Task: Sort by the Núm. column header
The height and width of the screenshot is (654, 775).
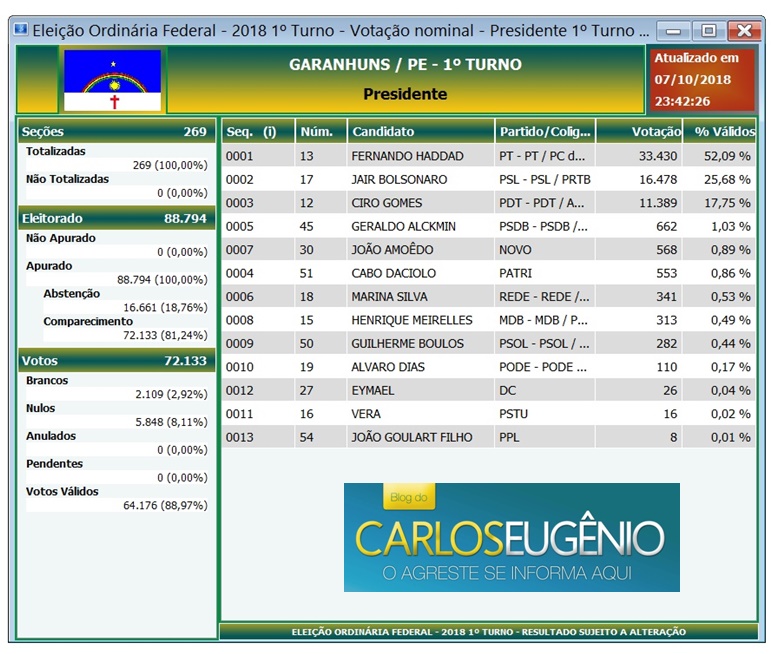Action: point(321,131)
